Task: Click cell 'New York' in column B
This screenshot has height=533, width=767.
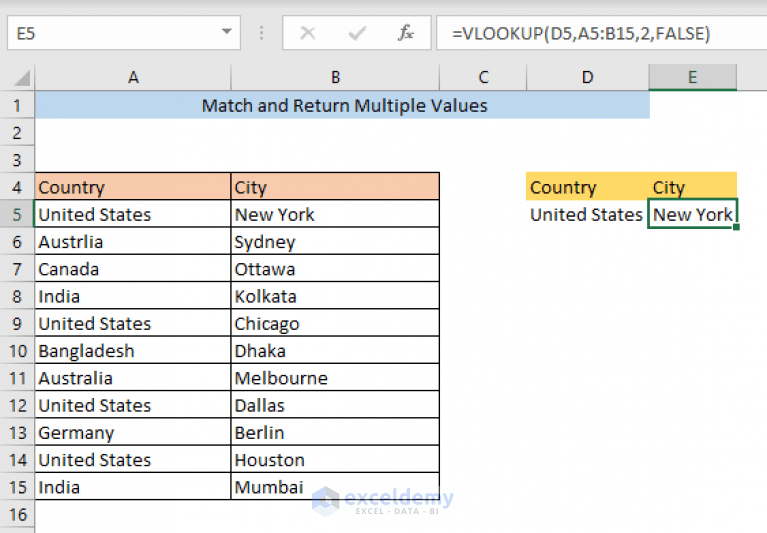Action: [x=335, y=214]
